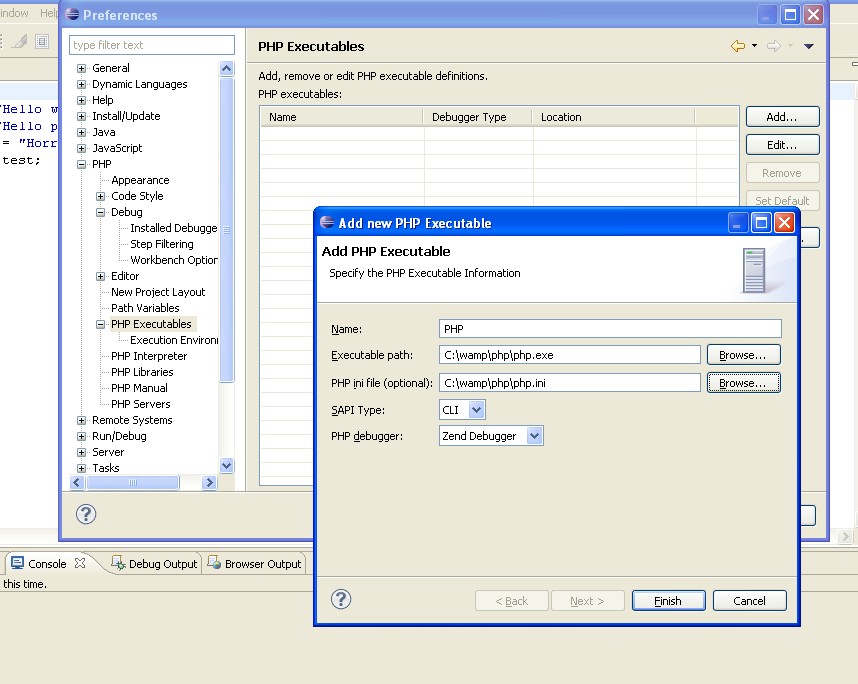Go back using the yellow back arrow in Preferences
Viewport: 858px width, 684px height.
[x=738, y=46]
